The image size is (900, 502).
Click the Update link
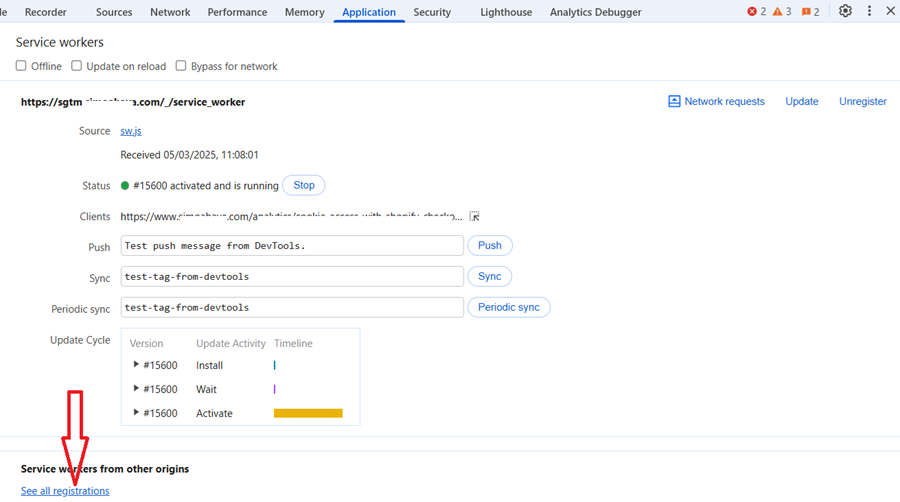click(801, 102)
